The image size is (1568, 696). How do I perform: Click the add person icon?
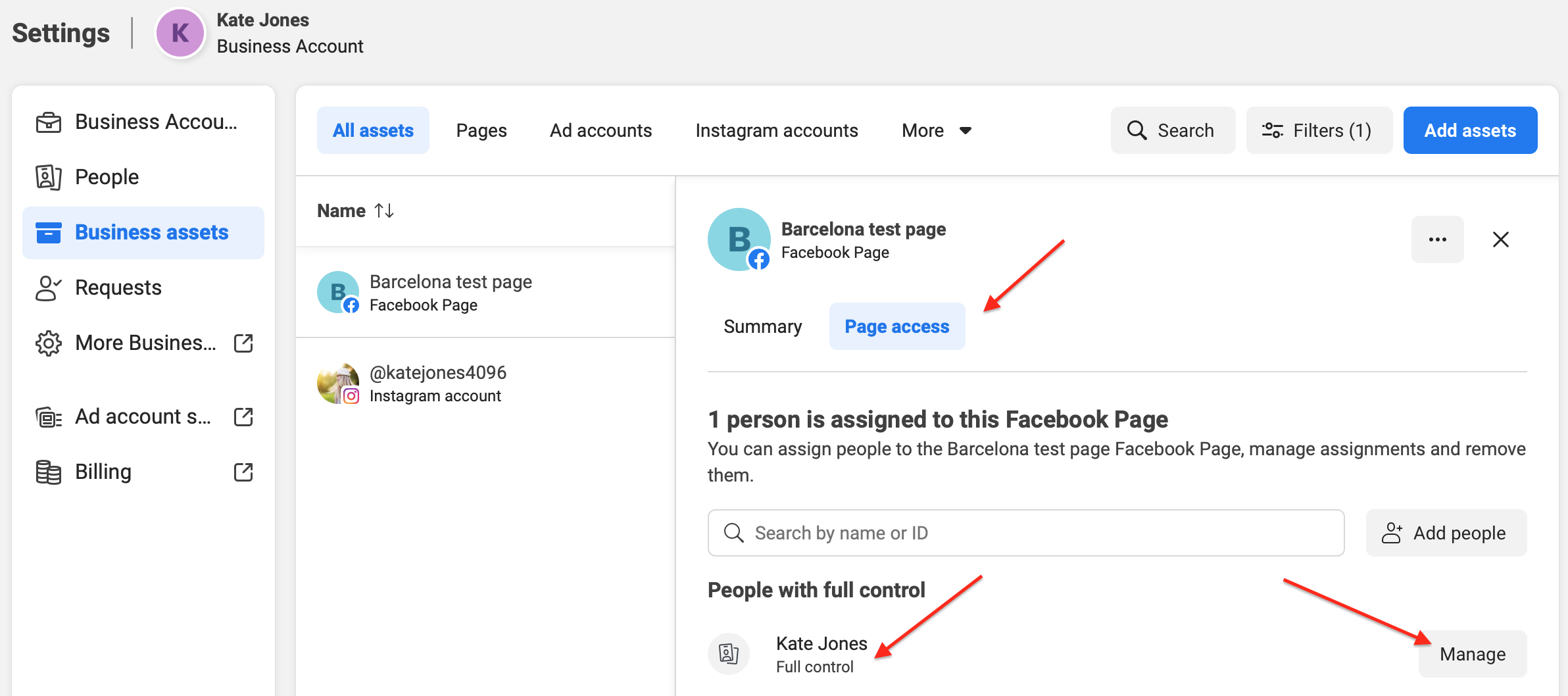1392,533
